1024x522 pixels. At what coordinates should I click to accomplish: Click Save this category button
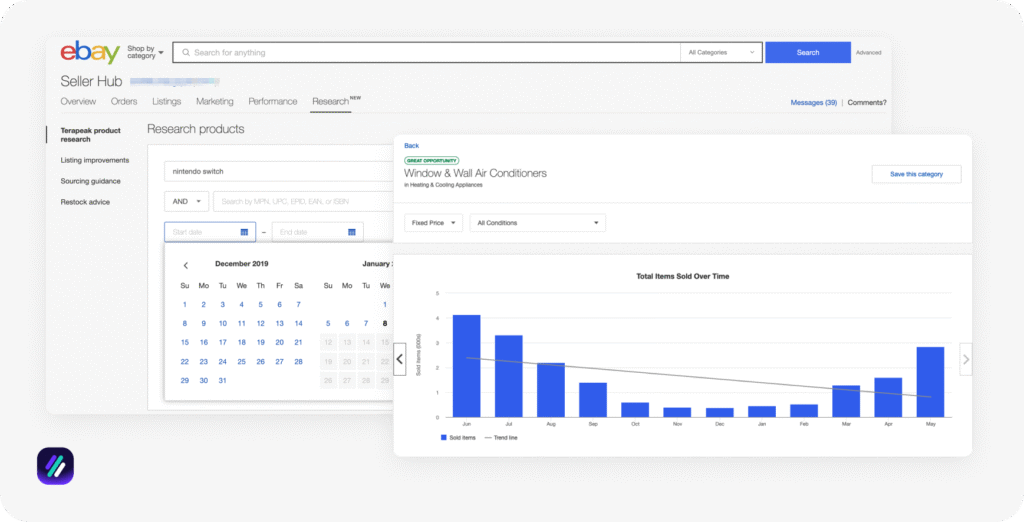(916, 174)
